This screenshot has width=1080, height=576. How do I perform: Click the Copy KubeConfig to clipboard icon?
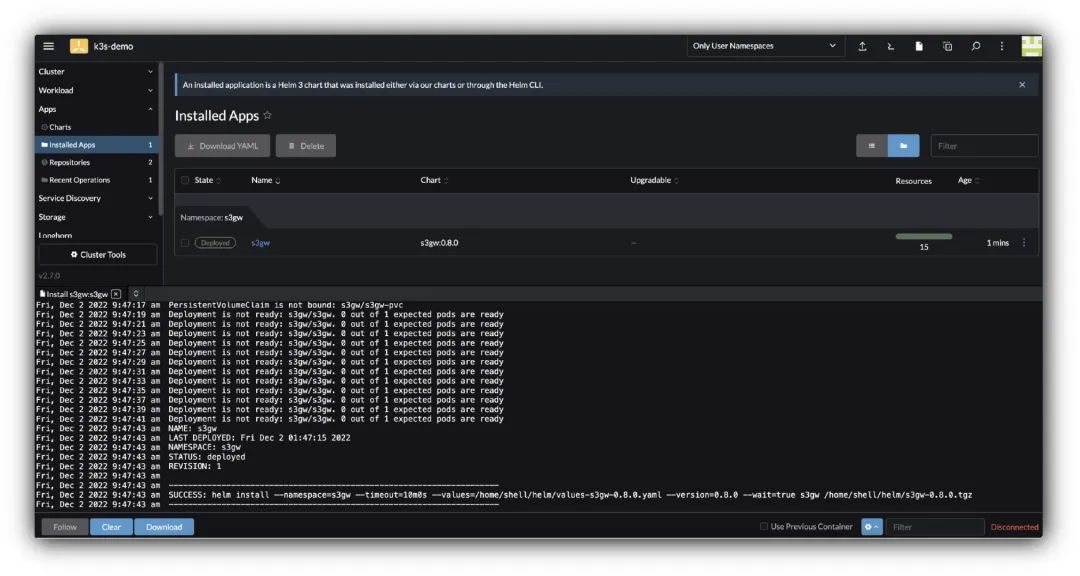pos(947,46)
